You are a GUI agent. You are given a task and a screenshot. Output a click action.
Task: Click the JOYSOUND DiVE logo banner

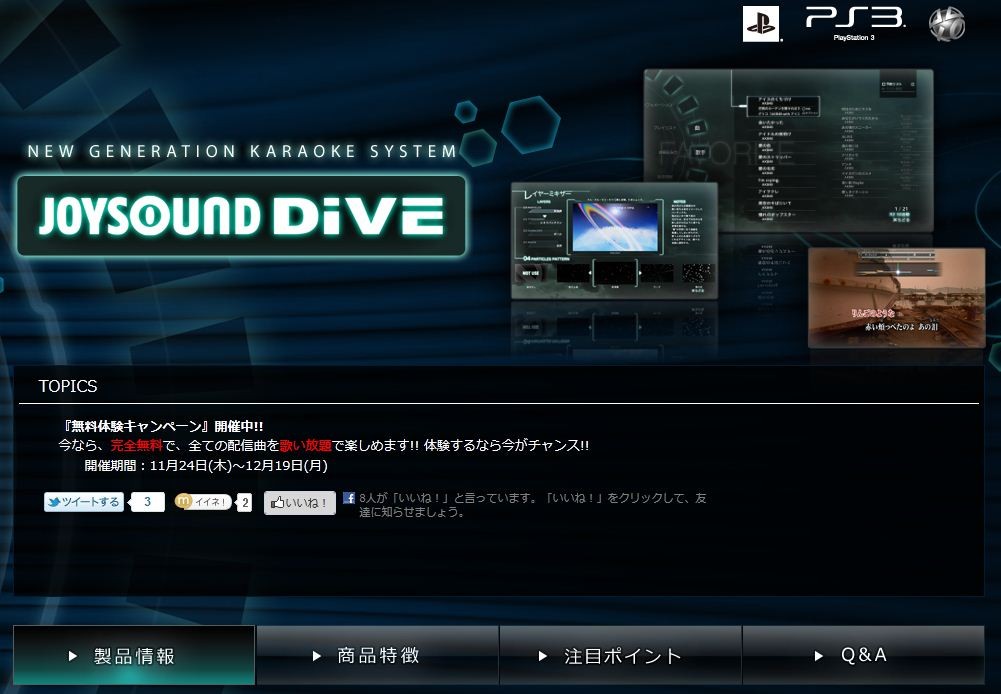[241, 216]
